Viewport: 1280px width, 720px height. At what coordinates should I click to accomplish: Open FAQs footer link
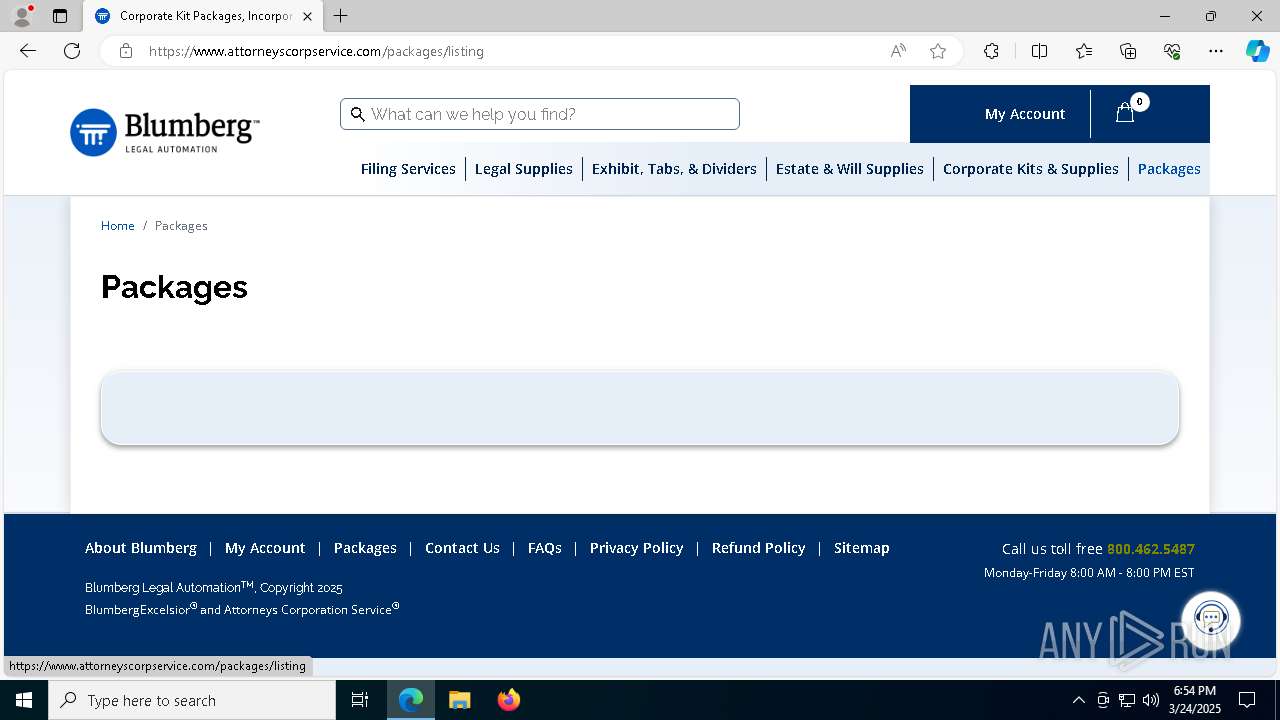coord(545,548)
